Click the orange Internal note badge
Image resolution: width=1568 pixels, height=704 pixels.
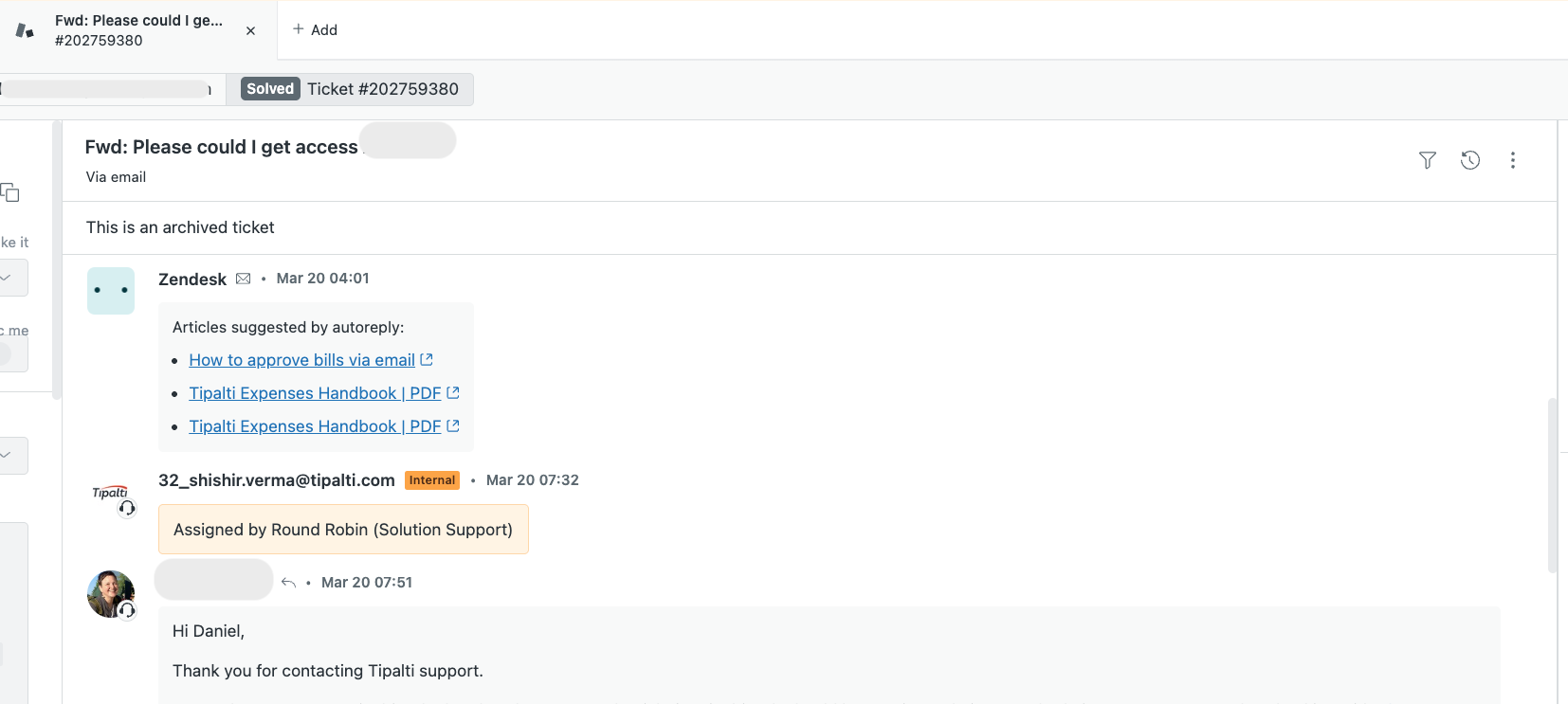pyautogui.click(x=432, y=480)
